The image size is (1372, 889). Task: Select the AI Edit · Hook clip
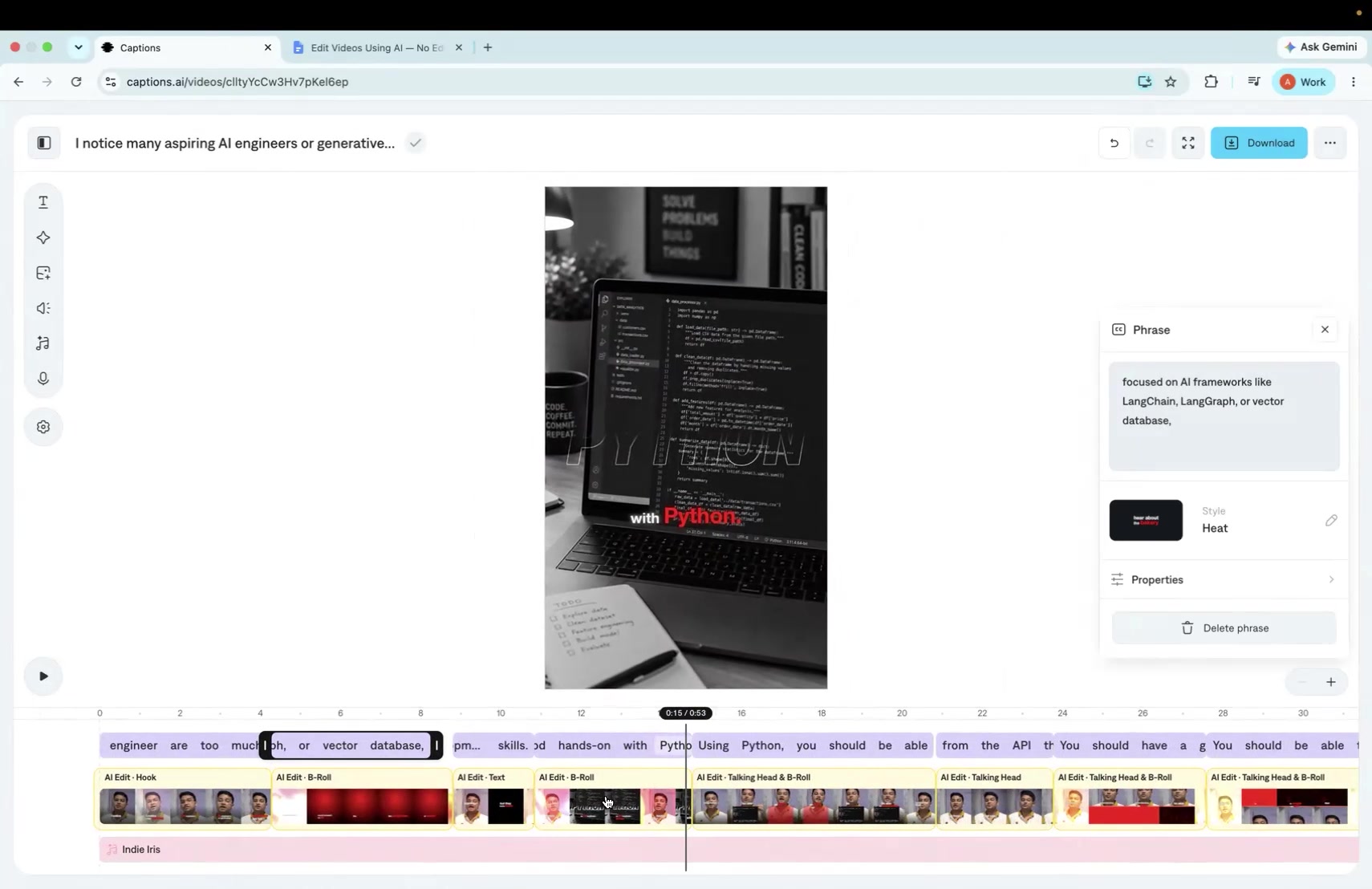tap(183, 798)
